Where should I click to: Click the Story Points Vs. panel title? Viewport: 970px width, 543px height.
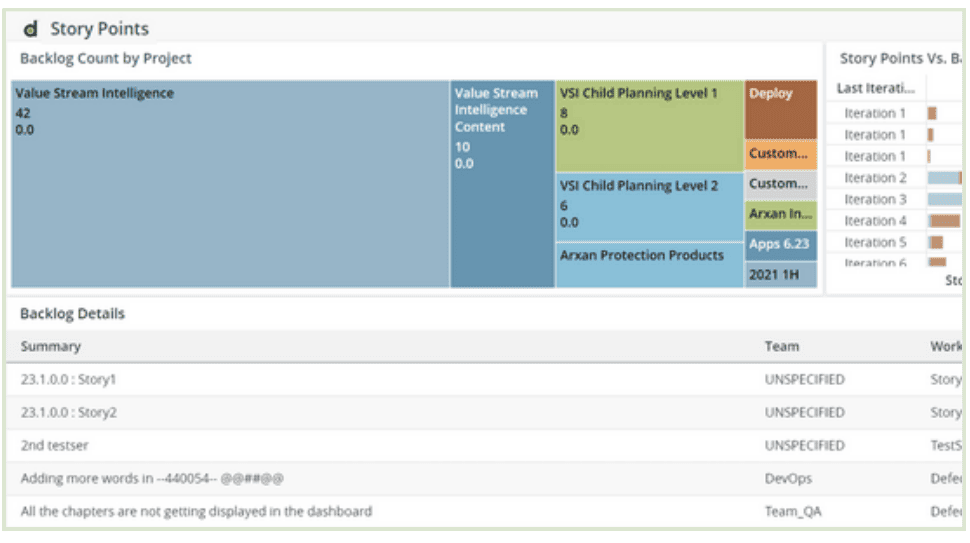click(x=900, y=59)
